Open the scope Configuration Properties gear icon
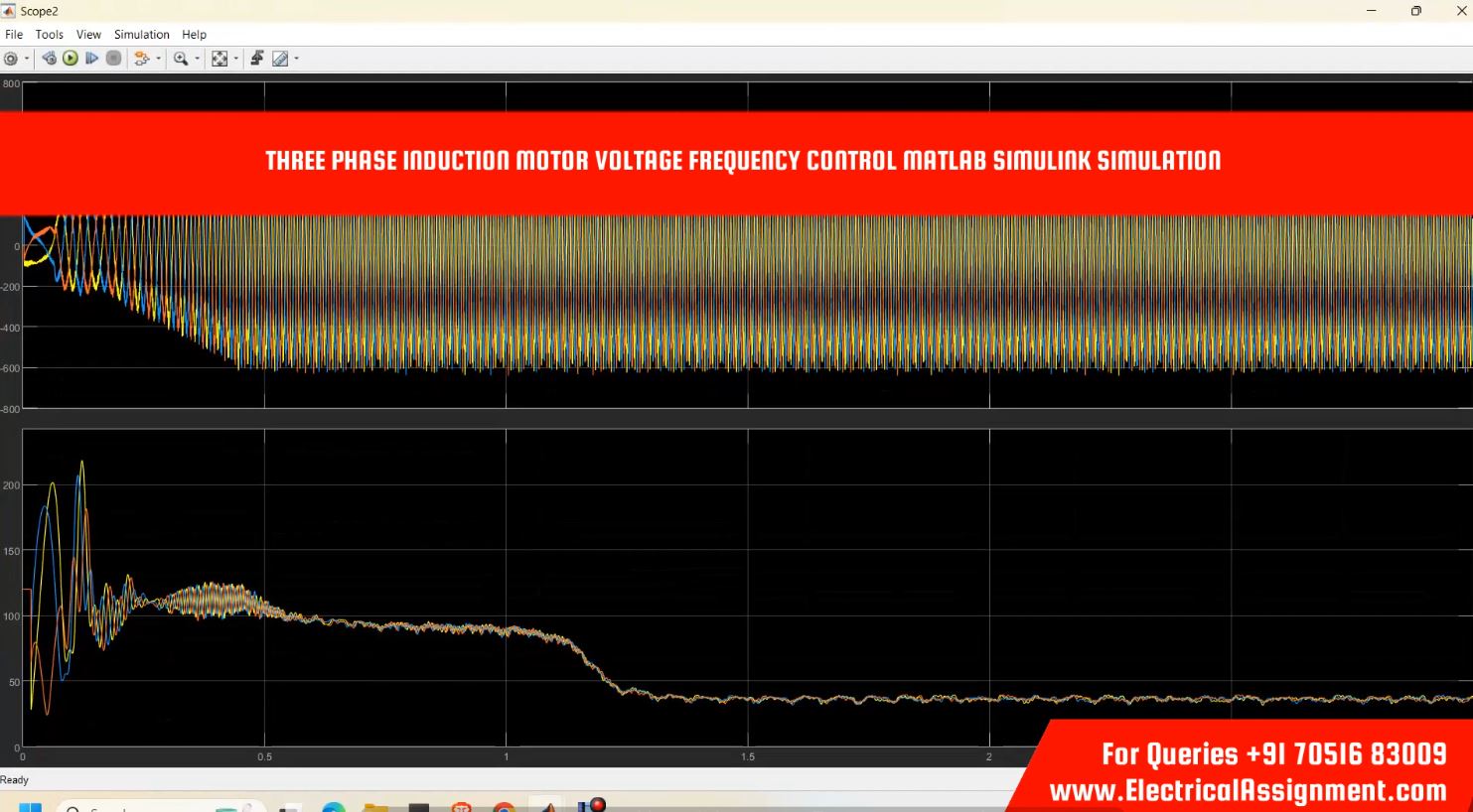1473x812 pixels. tap(11, 59)
